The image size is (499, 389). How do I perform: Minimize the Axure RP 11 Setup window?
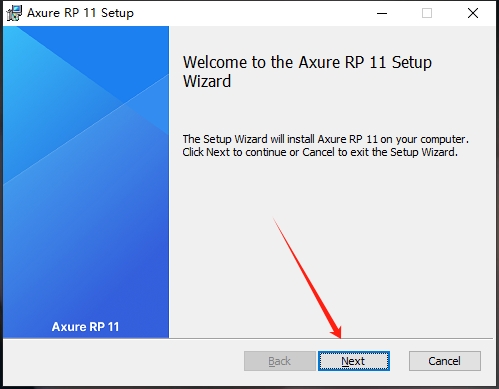click(382, 13)
